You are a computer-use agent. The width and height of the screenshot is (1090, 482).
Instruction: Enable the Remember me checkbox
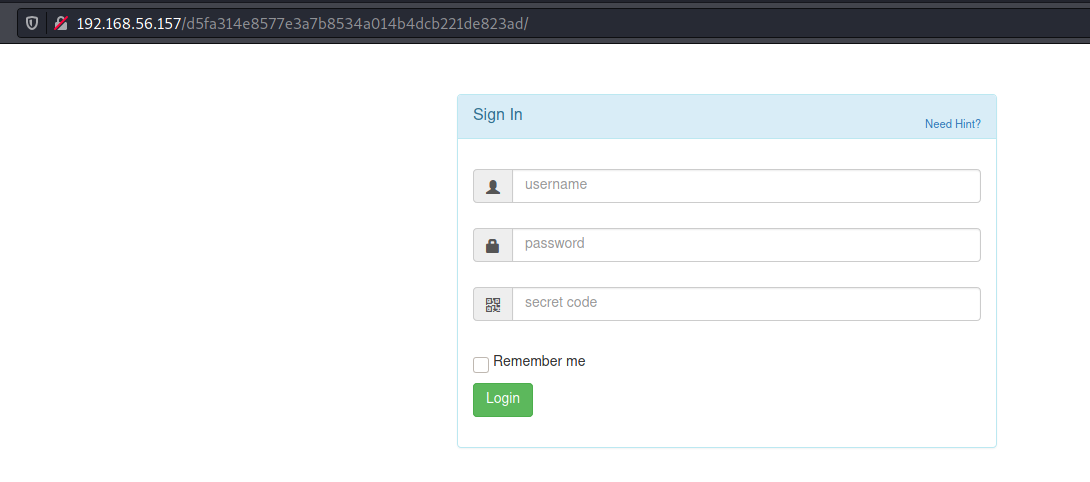(481, 364)
